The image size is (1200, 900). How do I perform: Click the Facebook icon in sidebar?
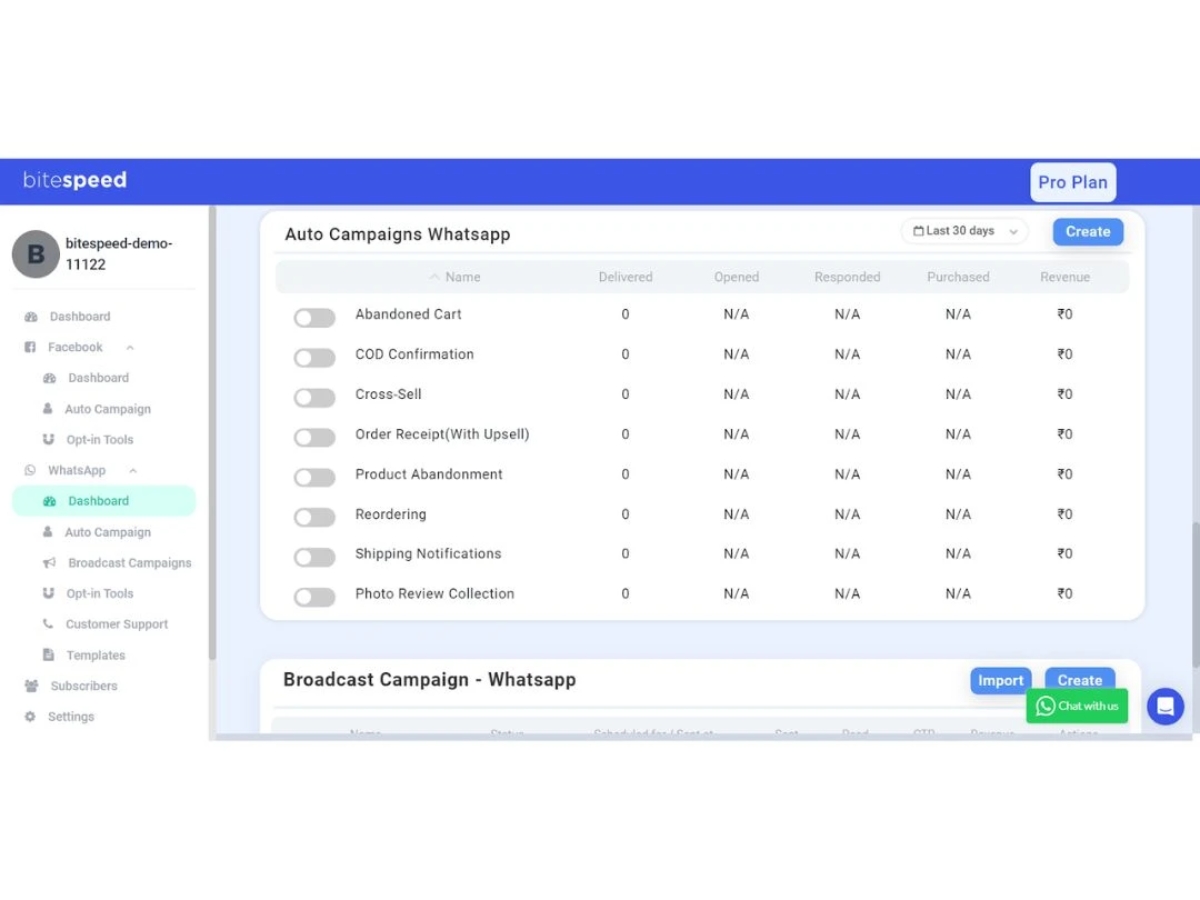pyautogui.click(x=30, y=347)
